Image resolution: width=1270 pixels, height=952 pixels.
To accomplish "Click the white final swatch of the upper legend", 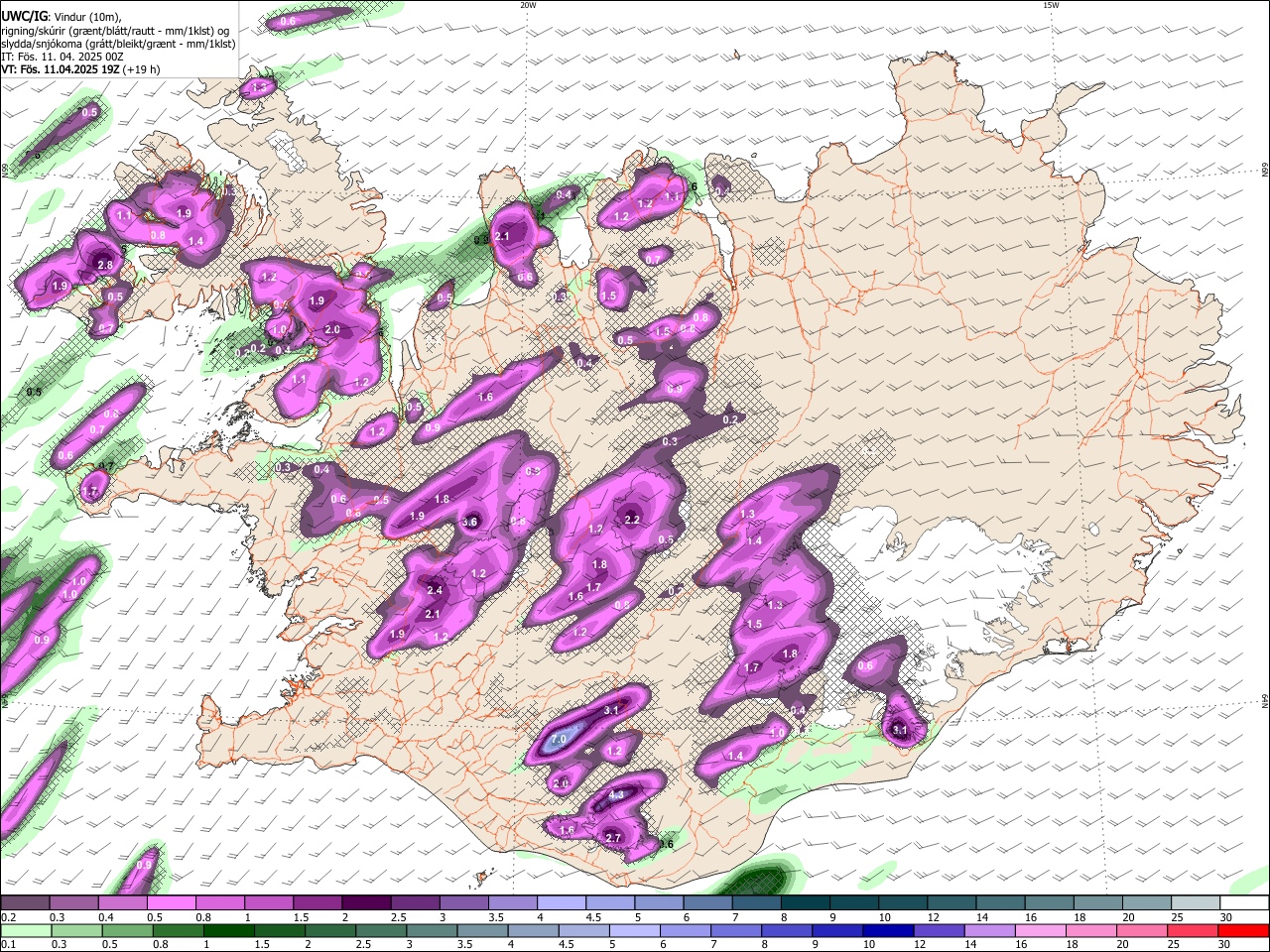I will (x=1244, y=903).
